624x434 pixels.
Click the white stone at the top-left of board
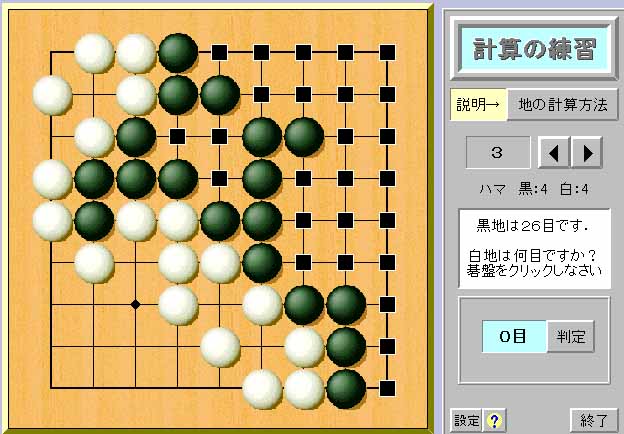pyautogui.click(x=94, y=53)
